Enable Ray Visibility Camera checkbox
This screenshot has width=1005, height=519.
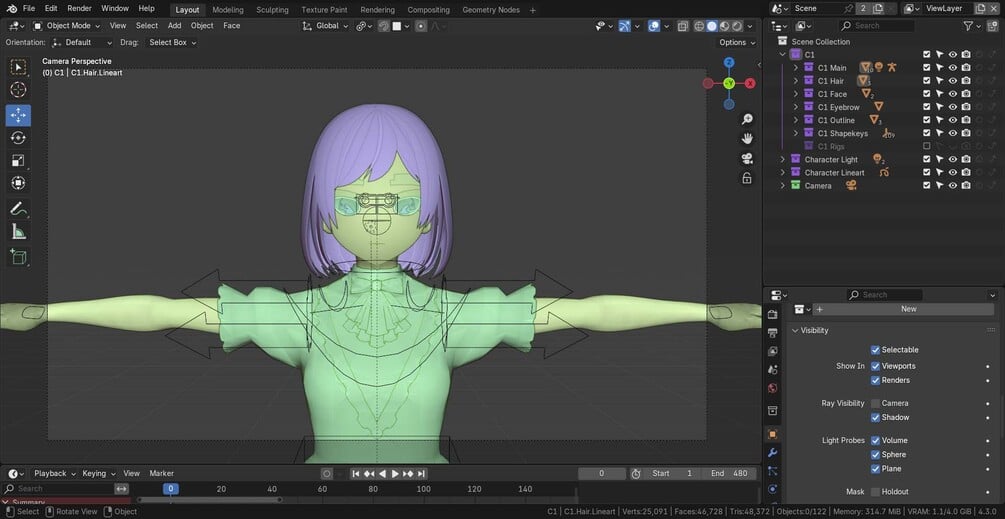pos(875,403)
